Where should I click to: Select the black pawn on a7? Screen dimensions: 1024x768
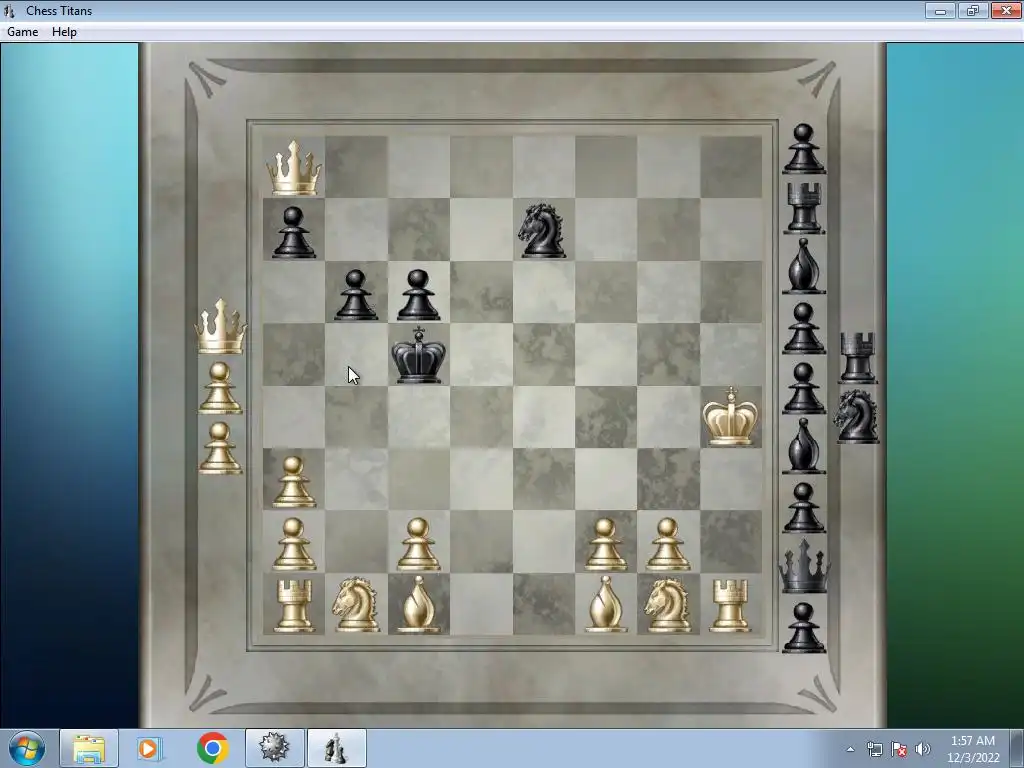click(294, 232)
